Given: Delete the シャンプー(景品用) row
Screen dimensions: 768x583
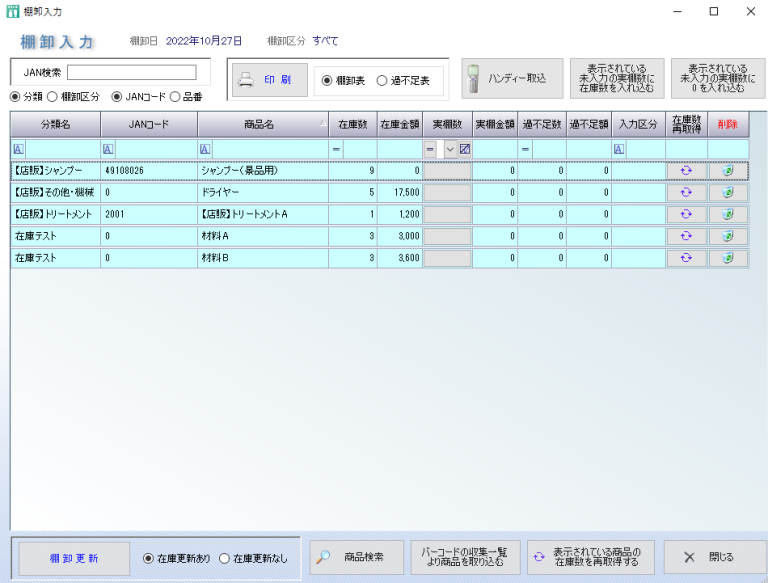Looking at the screenshot, I should [x=728, y=170].
